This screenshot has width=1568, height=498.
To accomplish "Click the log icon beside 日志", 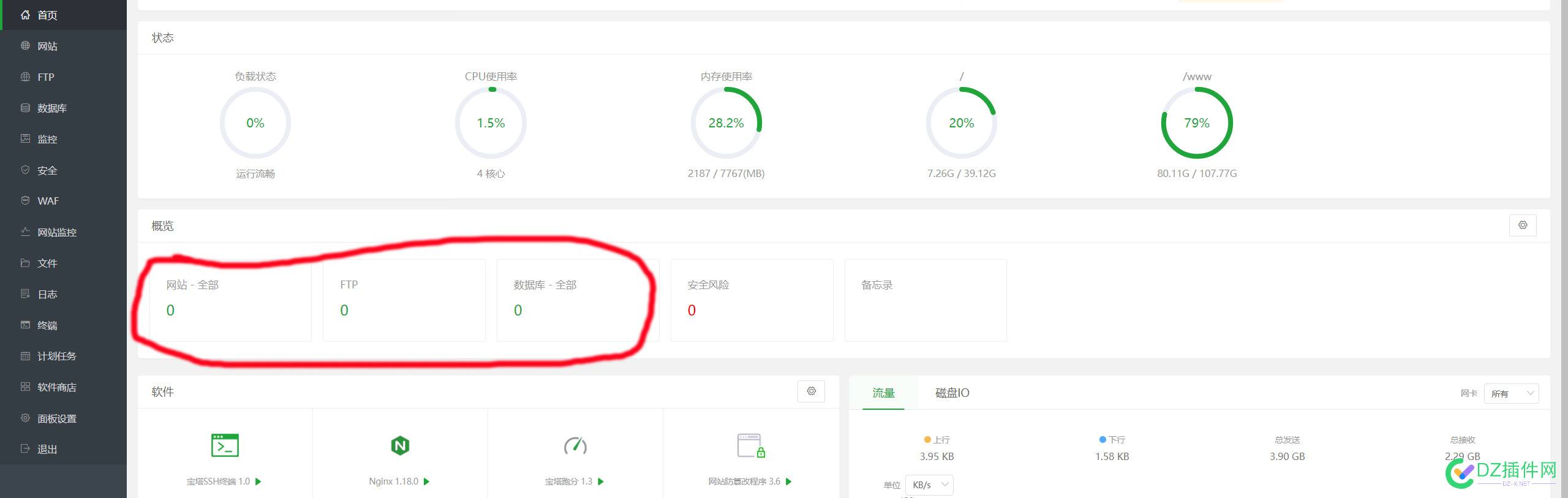I will coord(25,293).
